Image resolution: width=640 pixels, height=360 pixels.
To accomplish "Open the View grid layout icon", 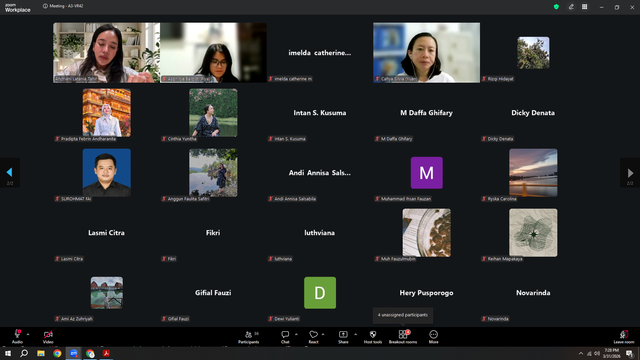I will 584,7.
